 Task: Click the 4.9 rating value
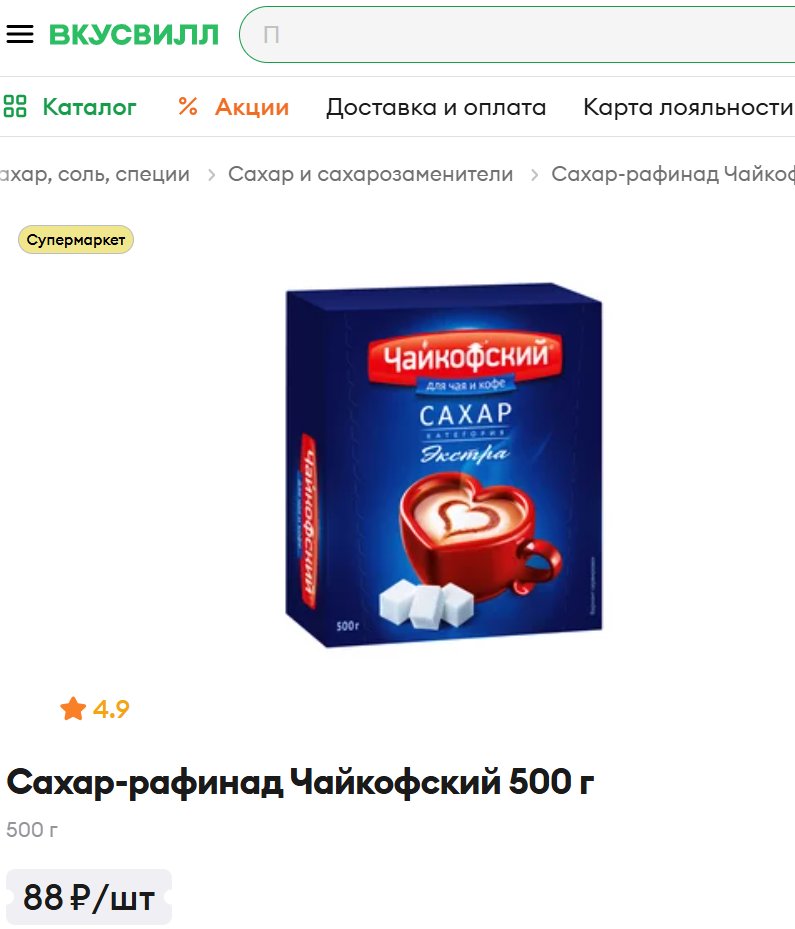pyautogui.click(x=111, y=709)
